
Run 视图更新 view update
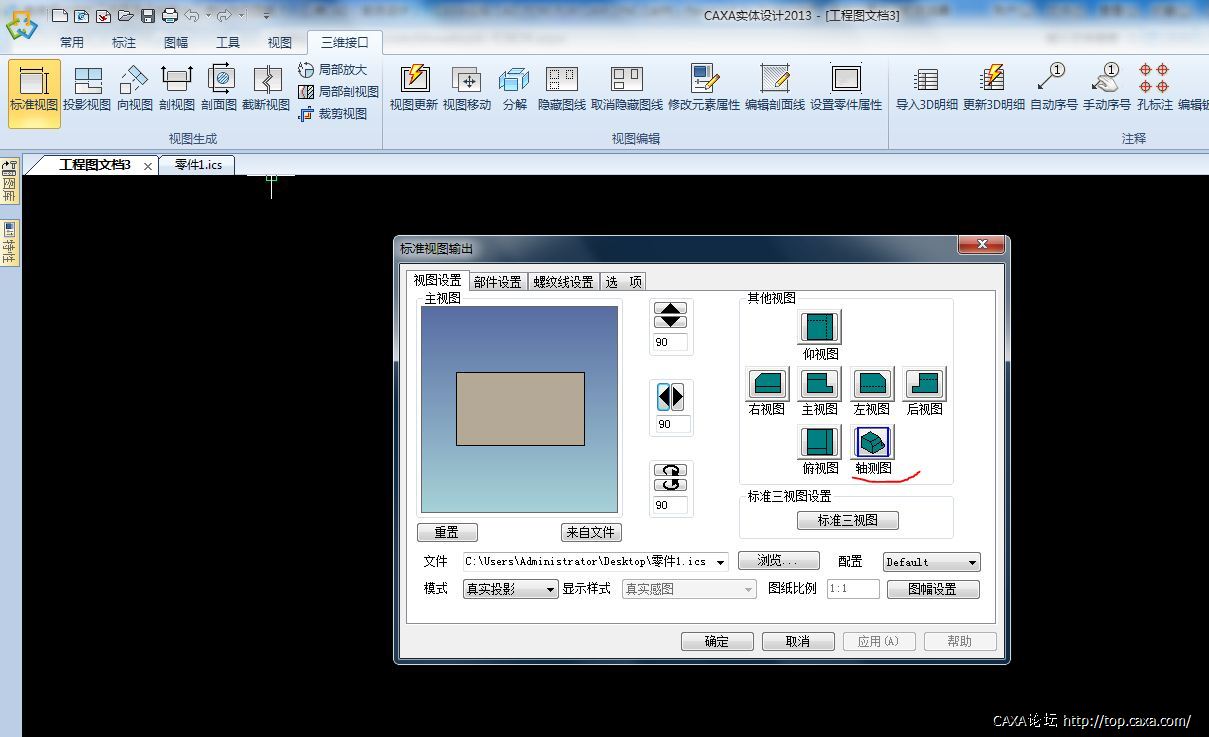click(414, 90)
